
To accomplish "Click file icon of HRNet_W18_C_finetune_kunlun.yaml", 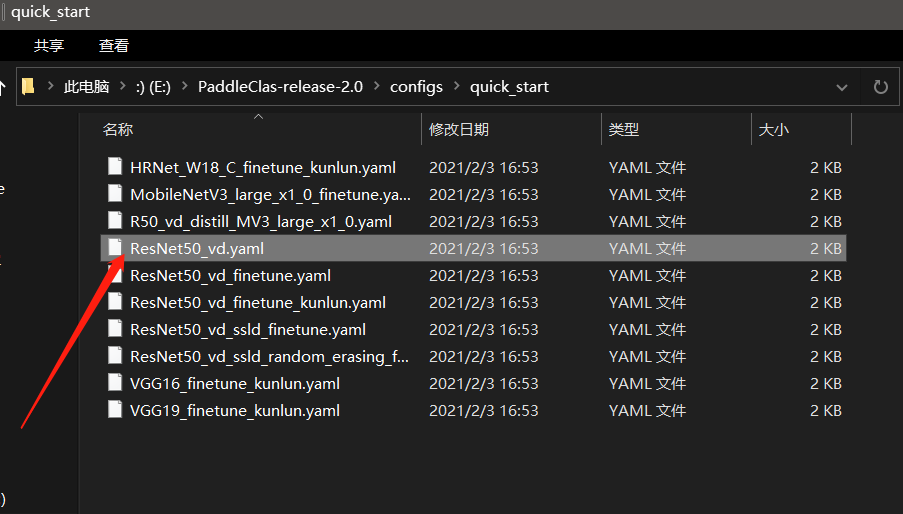I will click(115, 166).
